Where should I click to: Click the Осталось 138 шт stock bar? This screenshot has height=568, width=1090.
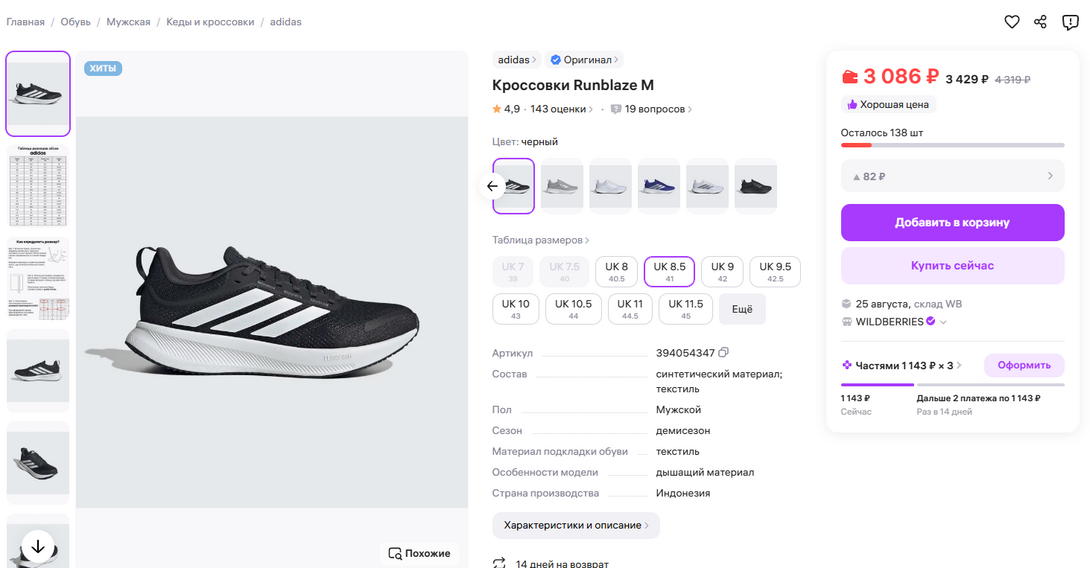[x=952, y=145]
